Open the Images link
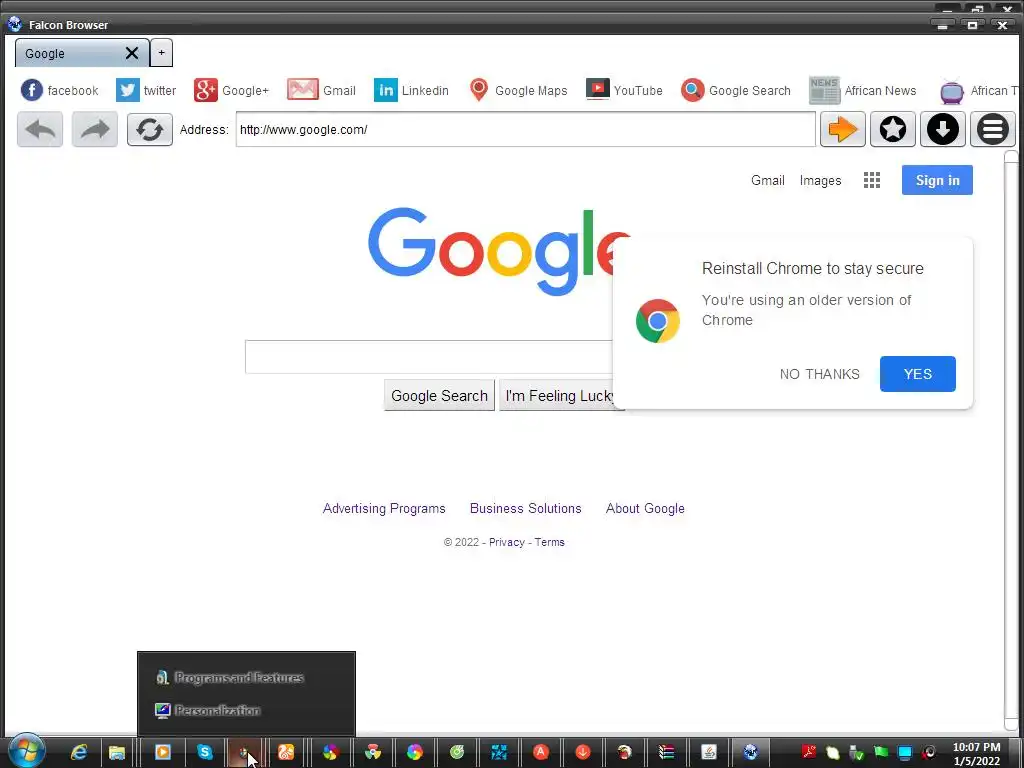The width and height of the screenshot is (1024, 768). pos(820,180)
